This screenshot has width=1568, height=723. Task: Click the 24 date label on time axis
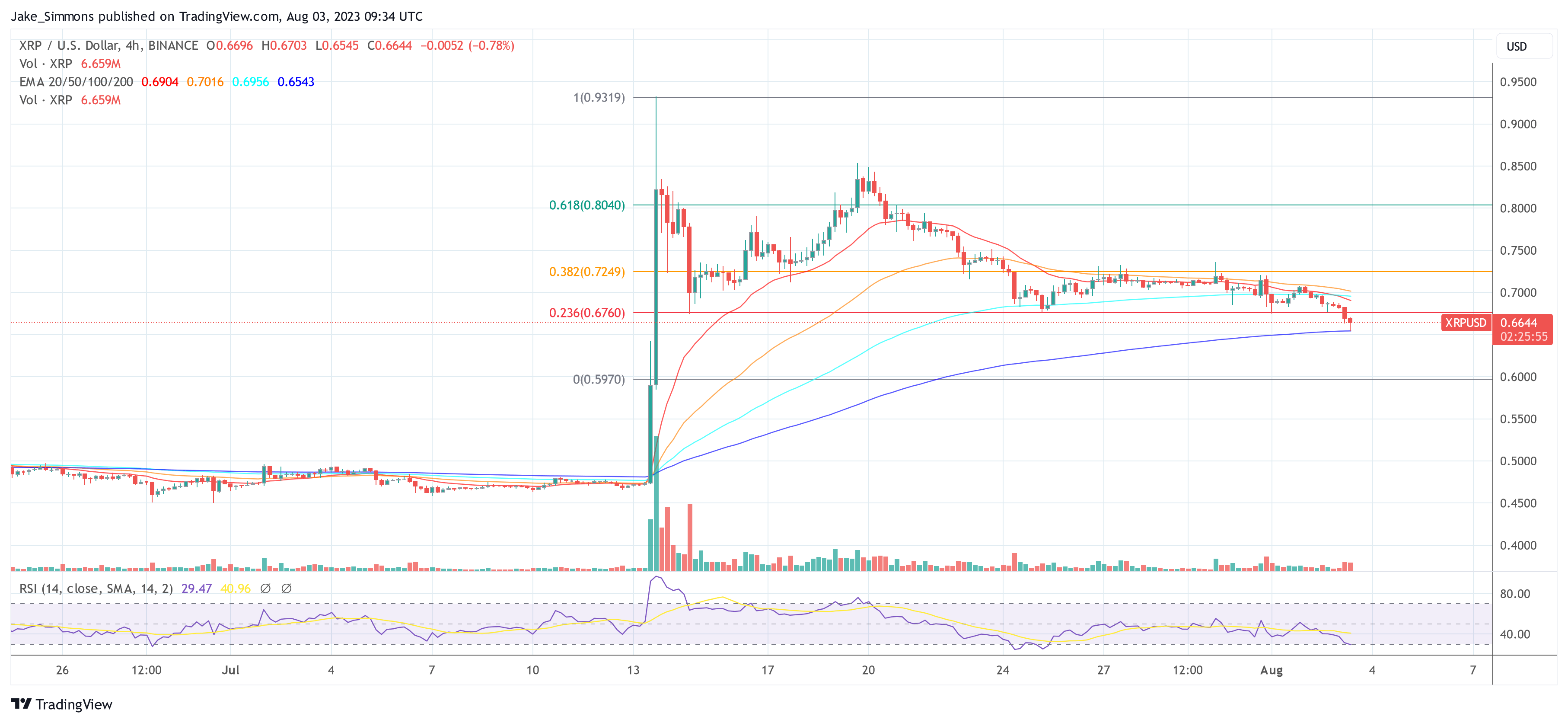click(x=1003, y=670)
